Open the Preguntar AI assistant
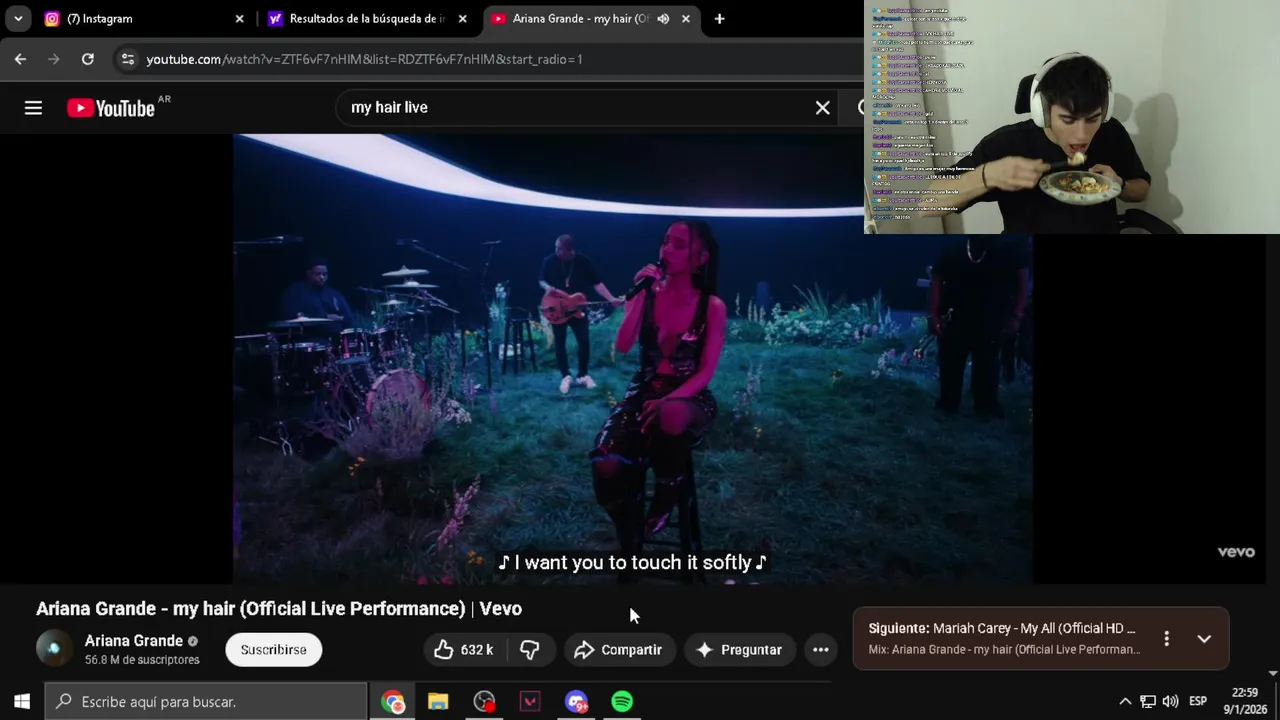The image size is (1280, 720). click(x=739, y=650)
